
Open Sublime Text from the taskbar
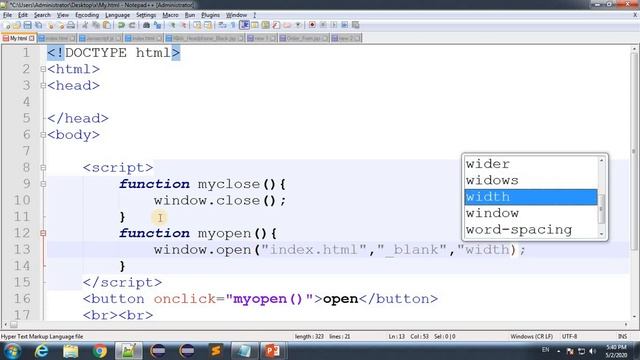216,351
